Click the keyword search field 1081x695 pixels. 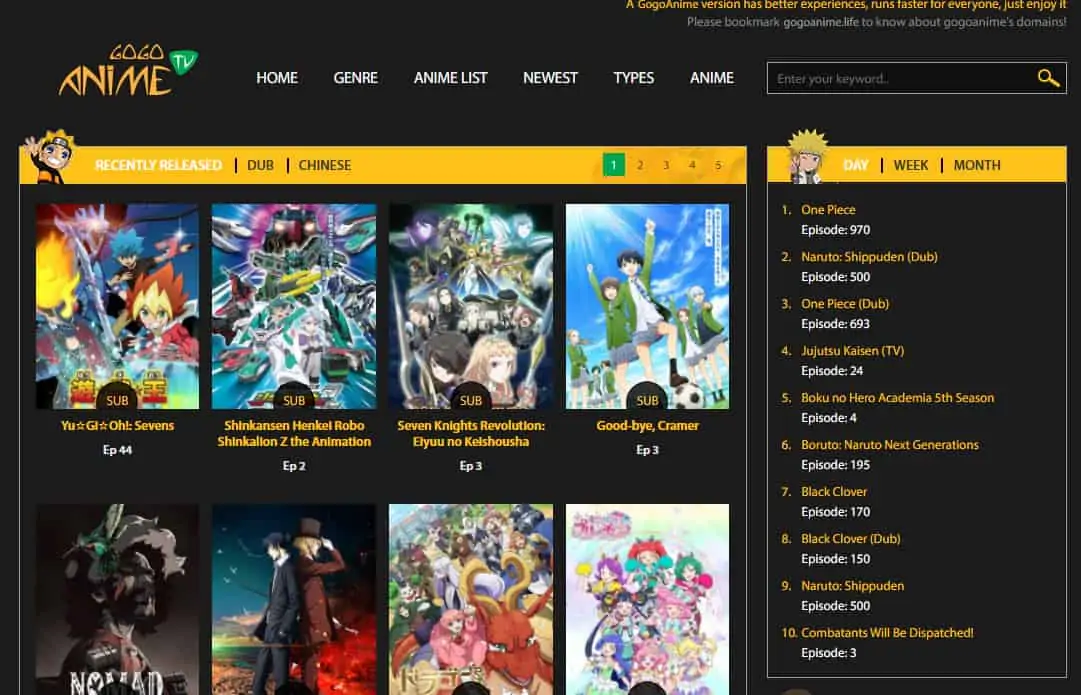point(916,78)
